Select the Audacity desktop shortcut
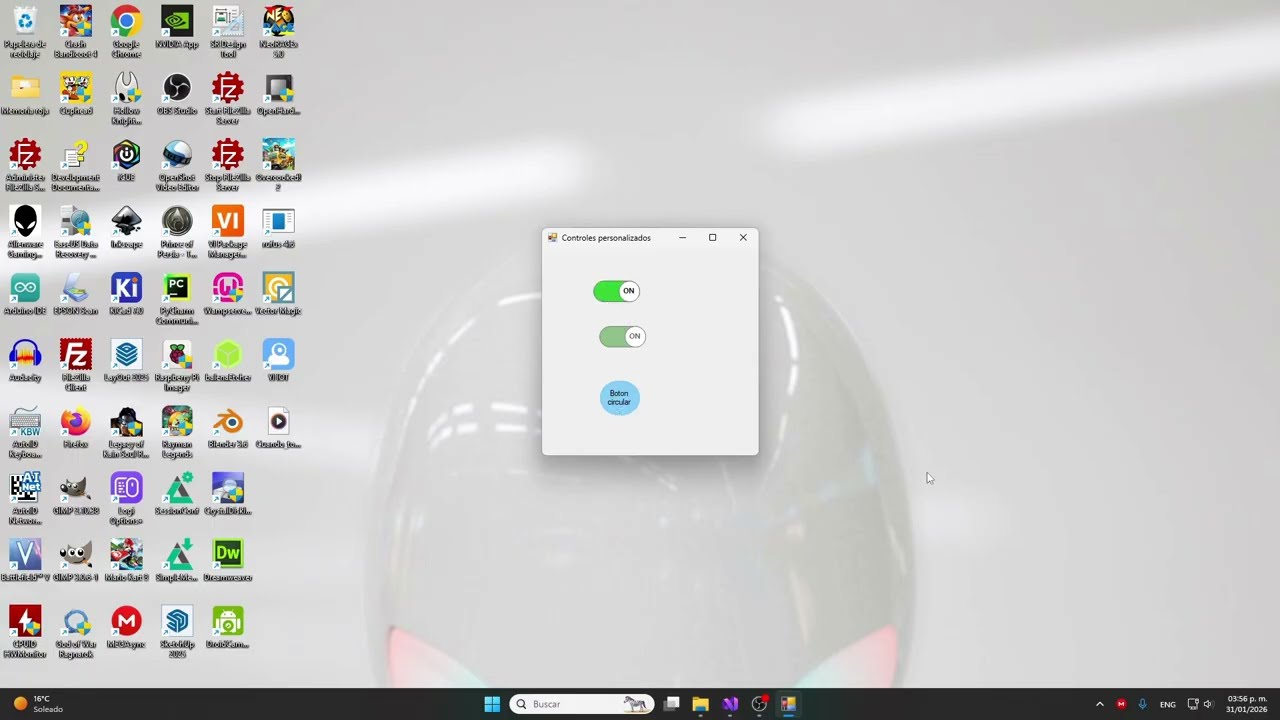The width and height of the screenshot is (1280, 720). tap(25, 361)
